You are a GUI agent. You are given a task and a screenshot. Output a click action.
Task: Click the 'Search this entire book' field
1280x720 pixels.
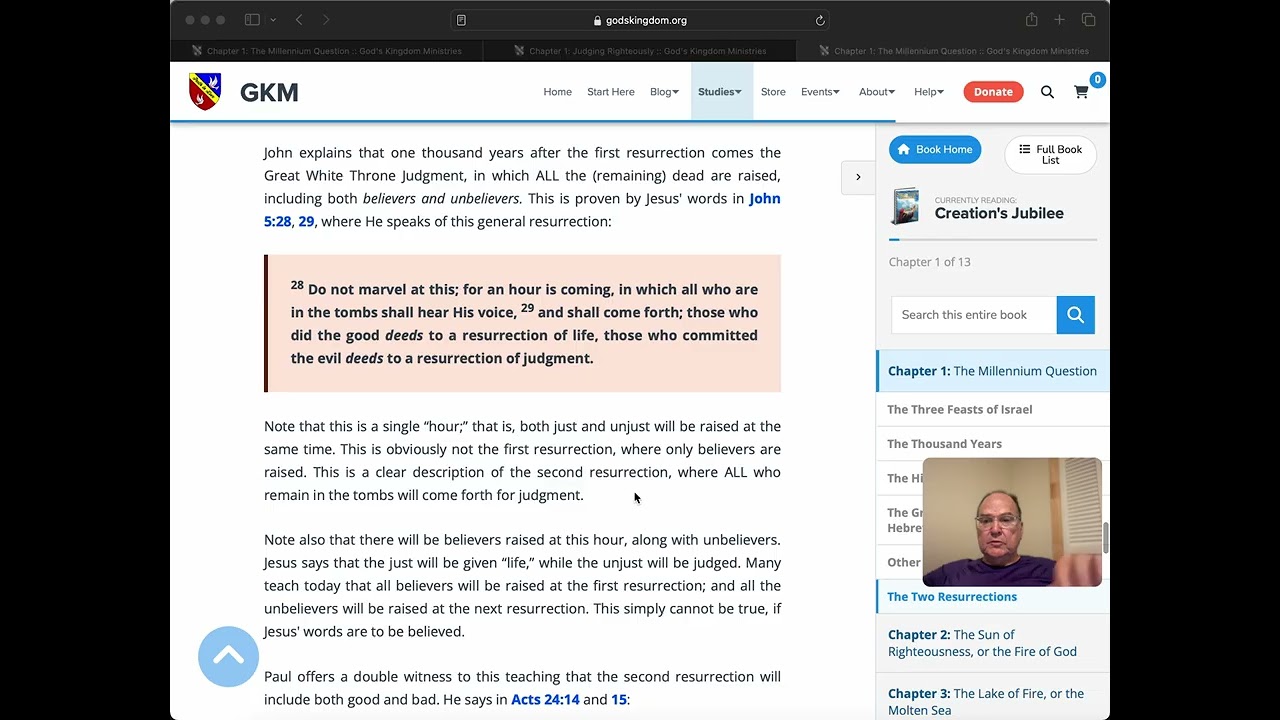click(974, 315)
